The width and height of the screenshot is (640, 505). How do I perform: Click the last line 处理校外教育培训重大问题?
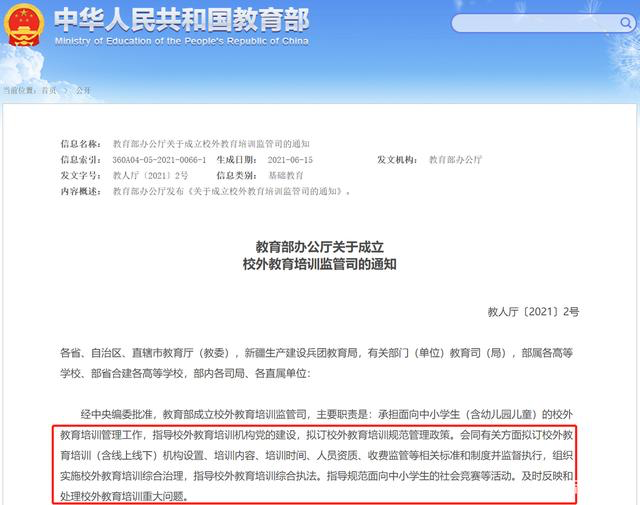[x=124, y=496]
